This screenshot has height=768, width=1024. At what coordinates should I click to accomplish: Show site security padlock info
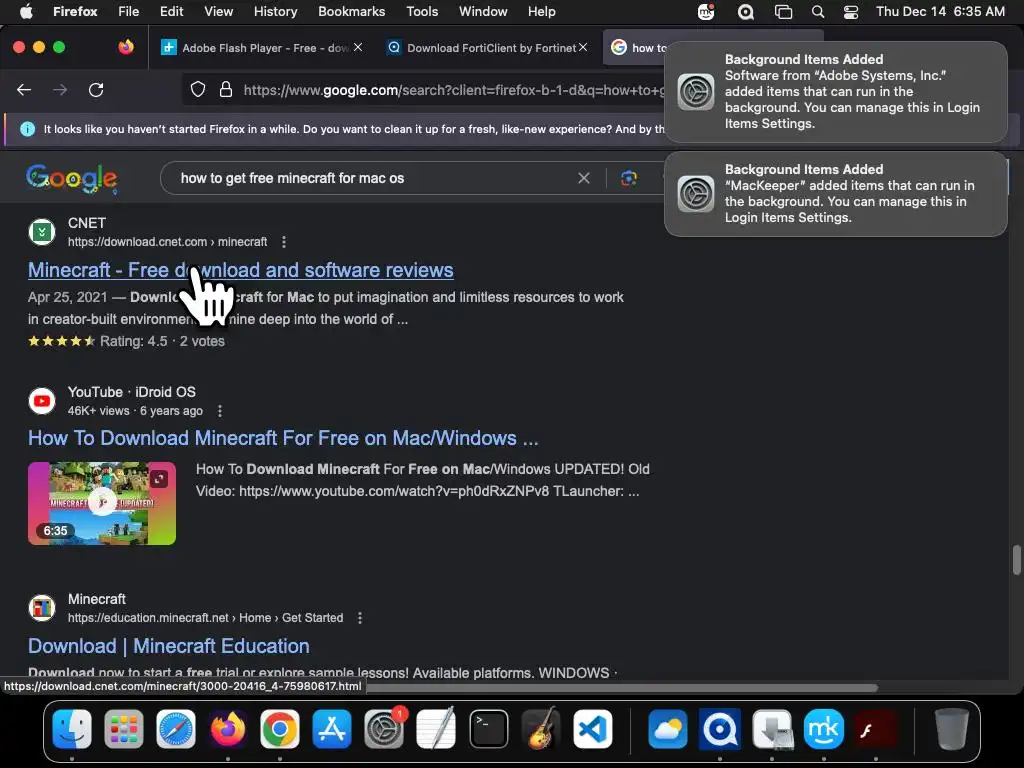pos(226,89)
